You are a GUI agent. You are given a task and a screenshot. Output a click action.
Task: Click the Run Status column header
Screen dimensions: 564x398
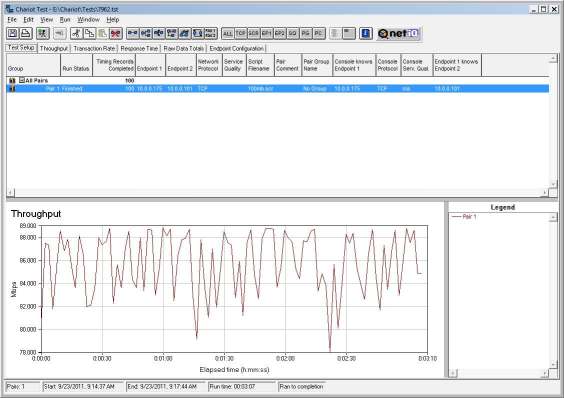coord(77,65)
